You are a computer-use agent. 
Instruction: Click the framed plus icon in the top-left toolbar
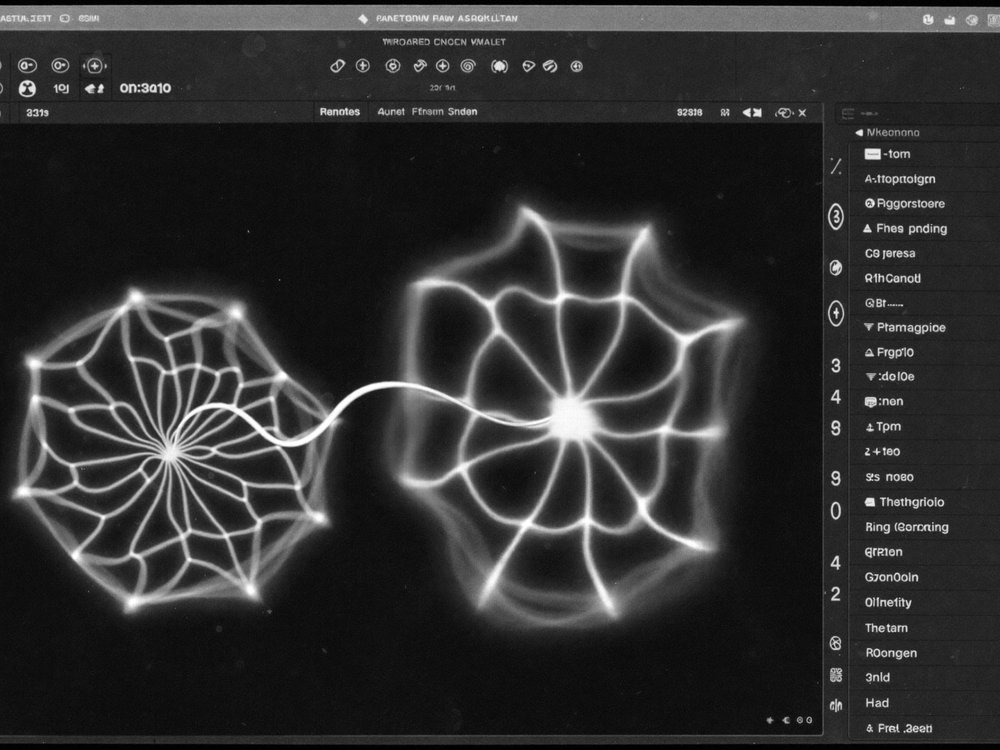94,66
